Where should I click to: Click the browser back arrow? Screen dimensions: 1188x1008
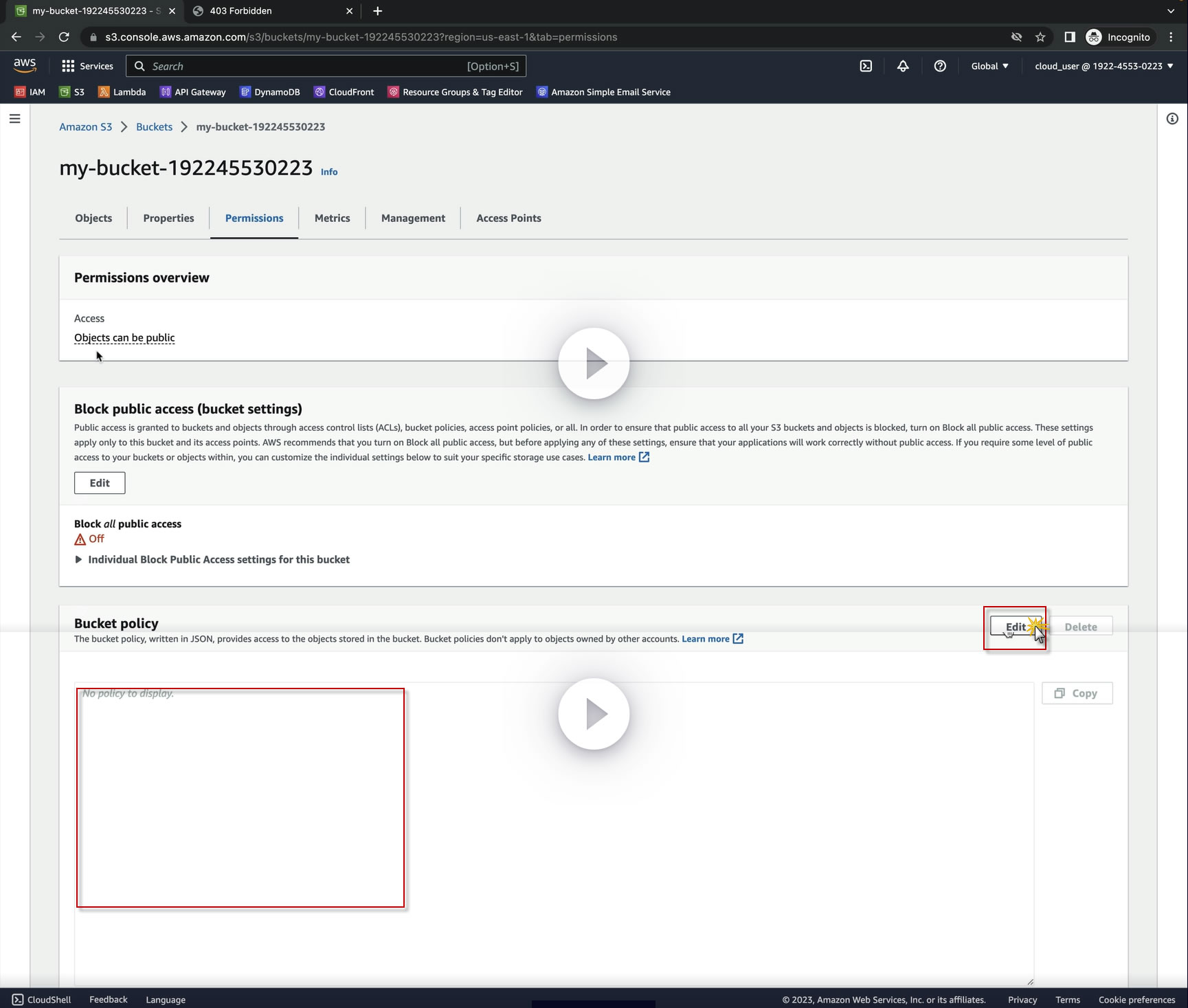coord(16,37)
